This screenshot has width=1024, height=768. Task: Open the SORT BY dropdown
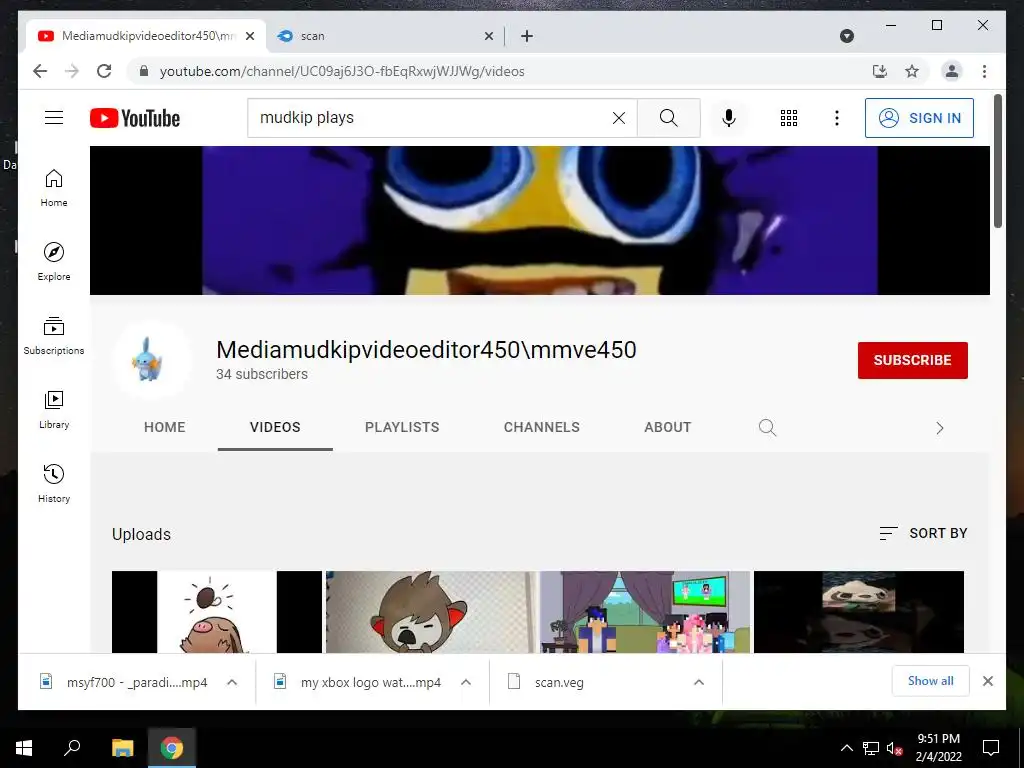(923, 533)
